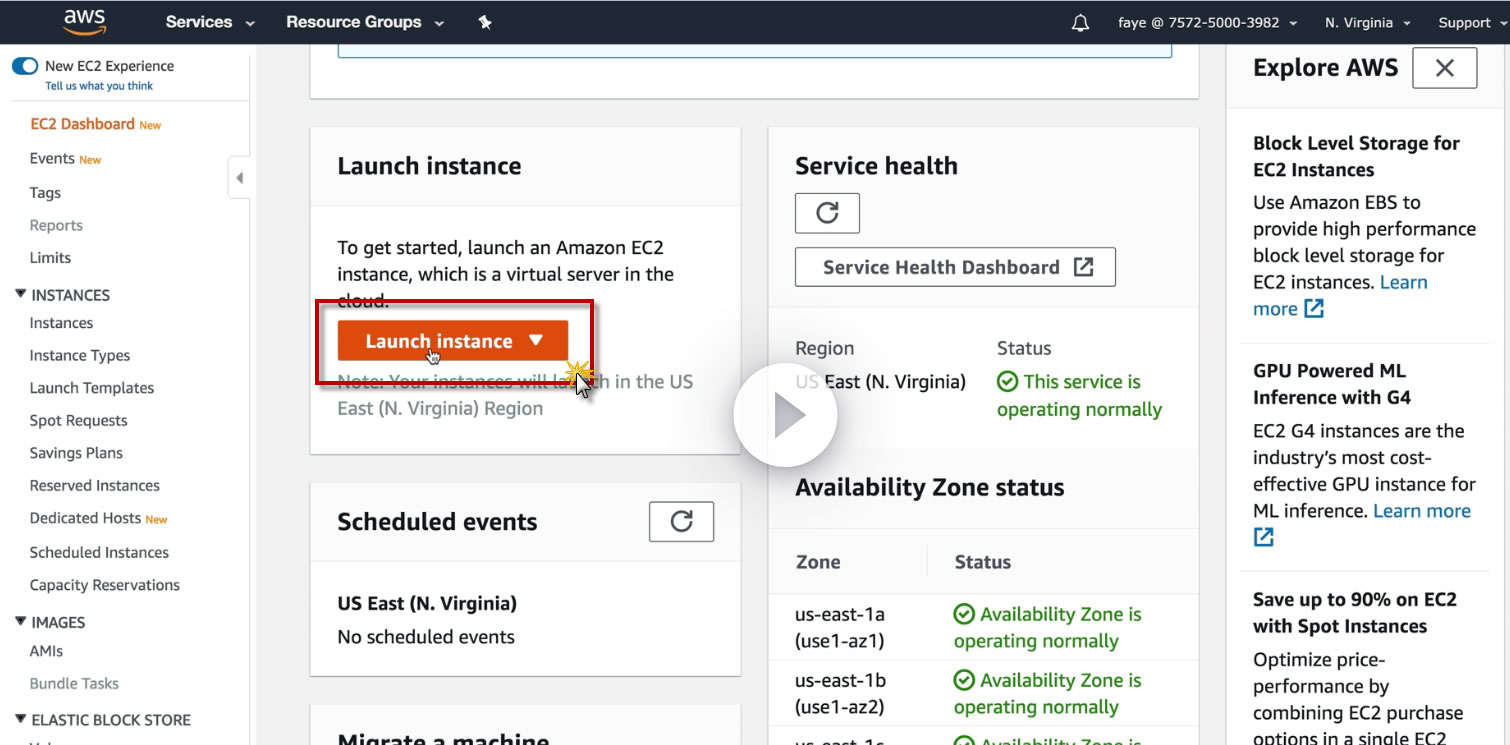Open the notifications bell
Screen dimensions: 1510x745
click(1080, 23)
